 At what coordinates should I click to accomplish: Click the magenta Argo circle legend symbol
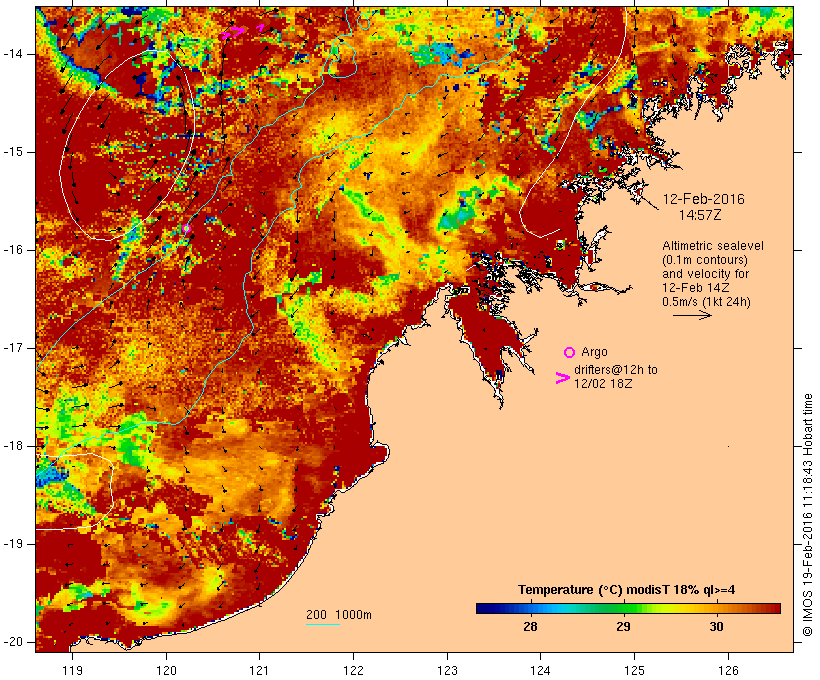[x=570, y=353]
